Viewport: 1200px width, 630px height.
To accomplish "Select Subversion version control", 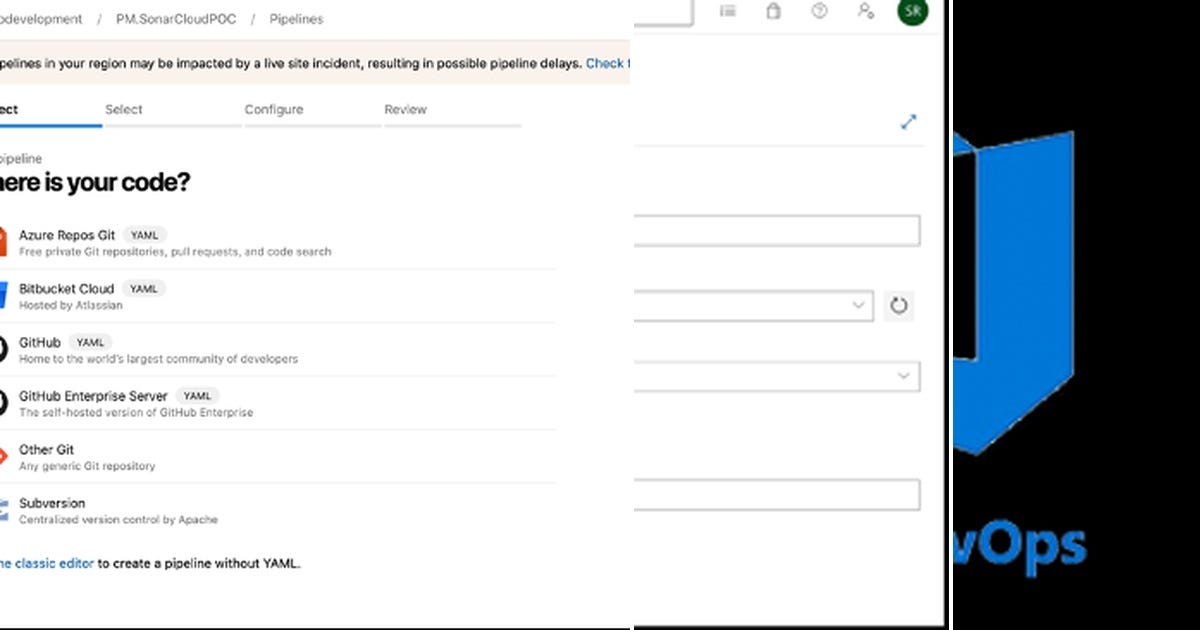I will tap(51, 503).
